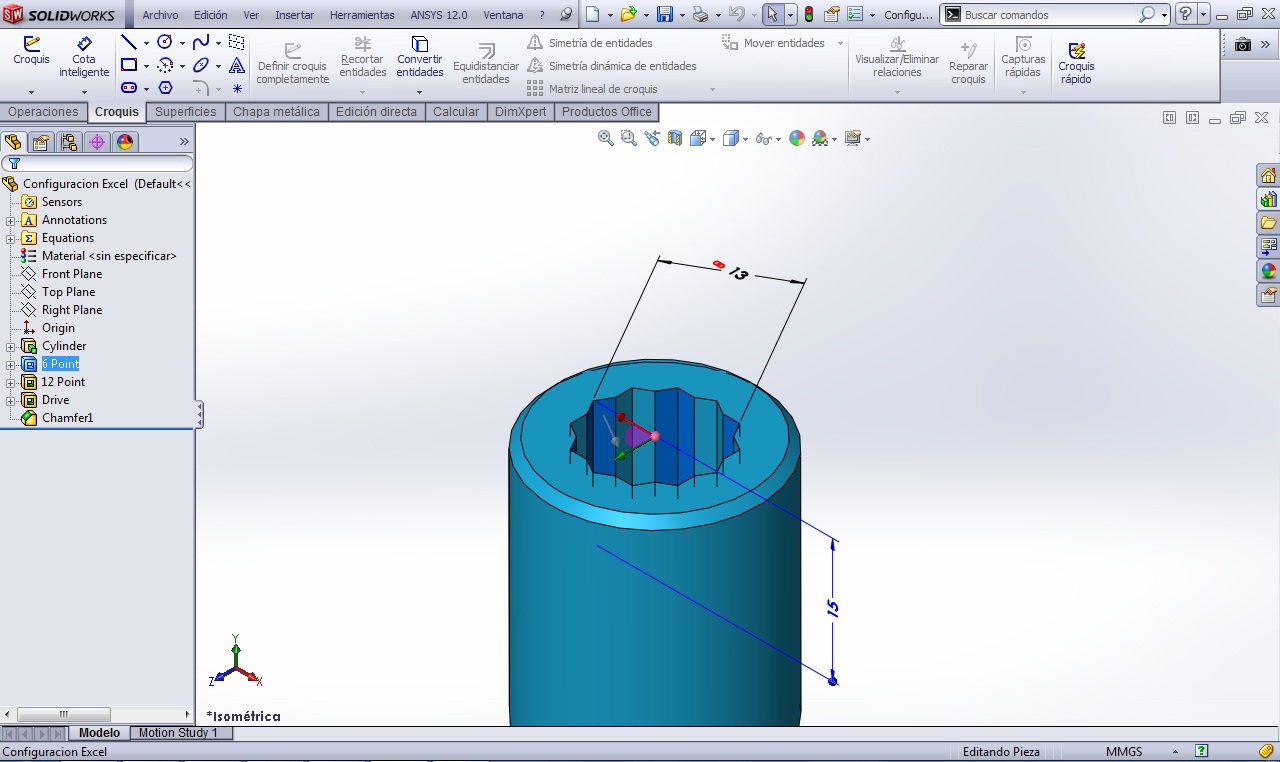Open the Convertir entidades dropdown arrow
Image resolution: width=1280 pixels, height=762 pixels.
click(x=420, y=92)
